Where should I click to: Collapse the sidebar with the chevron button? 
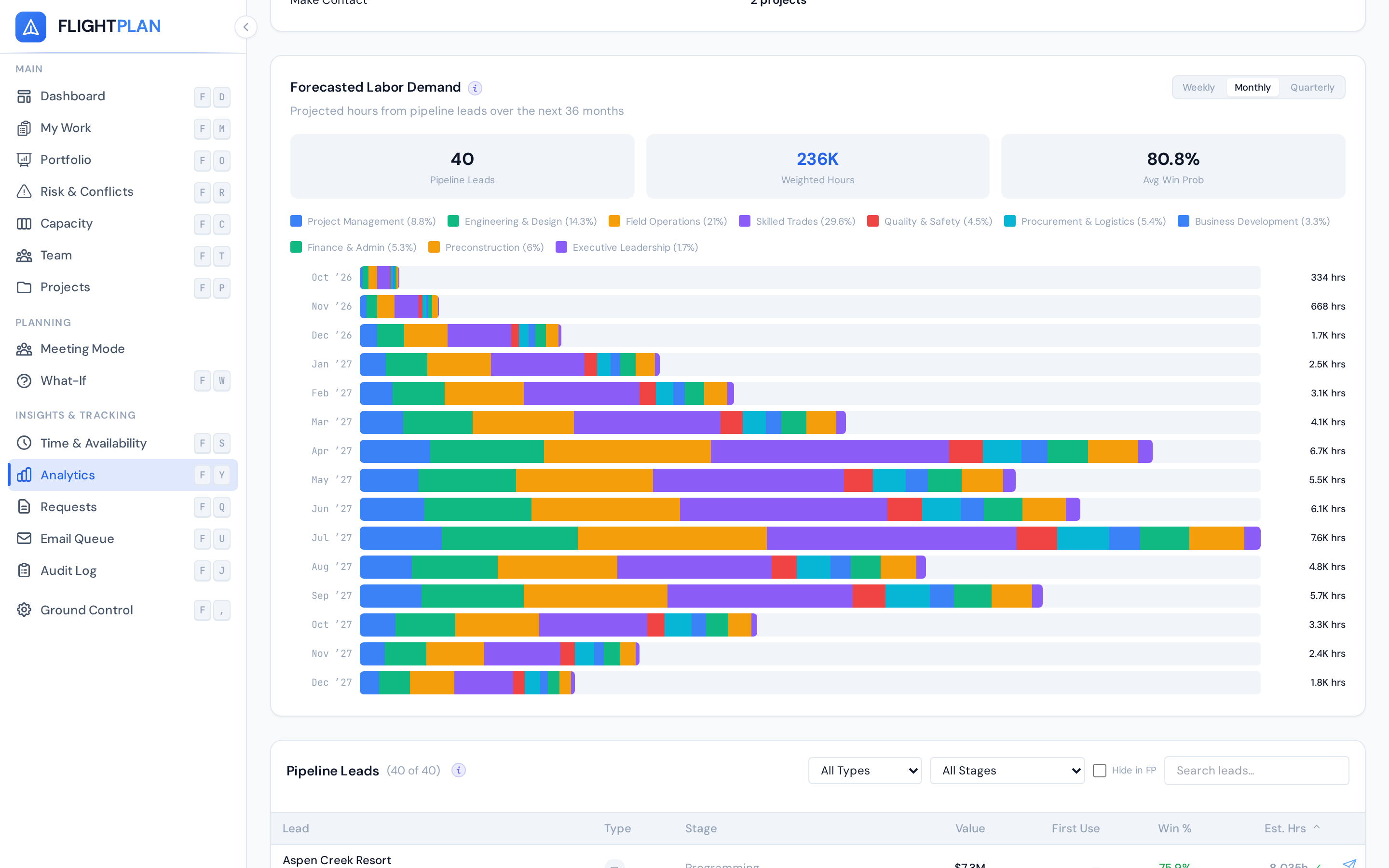coord(245,27)
